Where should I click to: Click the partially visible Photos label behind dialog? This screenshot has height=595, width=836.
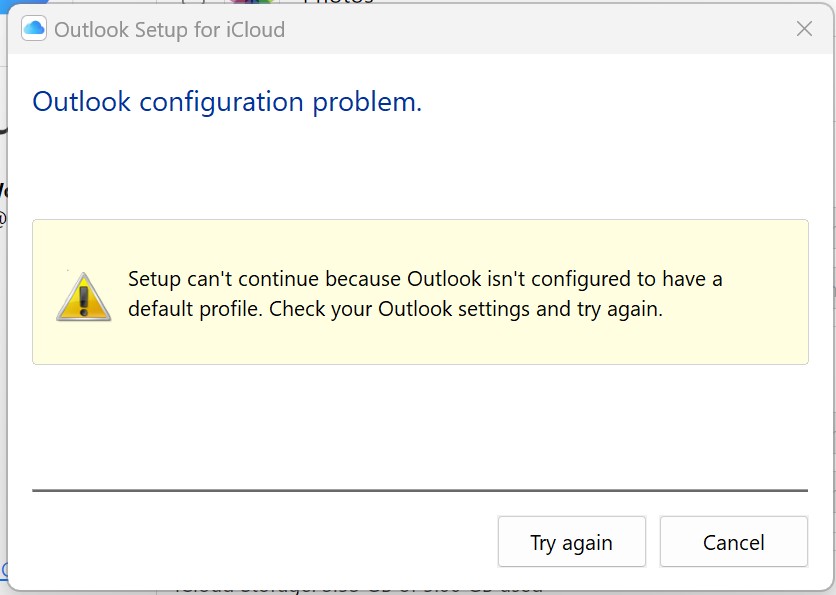point(338,3)
